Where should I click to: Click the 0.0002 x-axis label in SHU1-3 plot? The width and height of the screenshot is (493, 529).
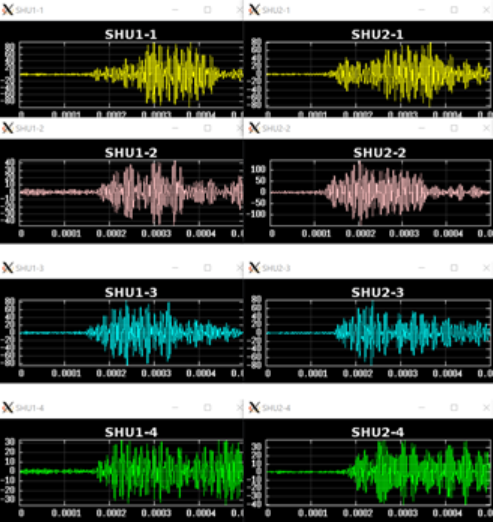111,373
